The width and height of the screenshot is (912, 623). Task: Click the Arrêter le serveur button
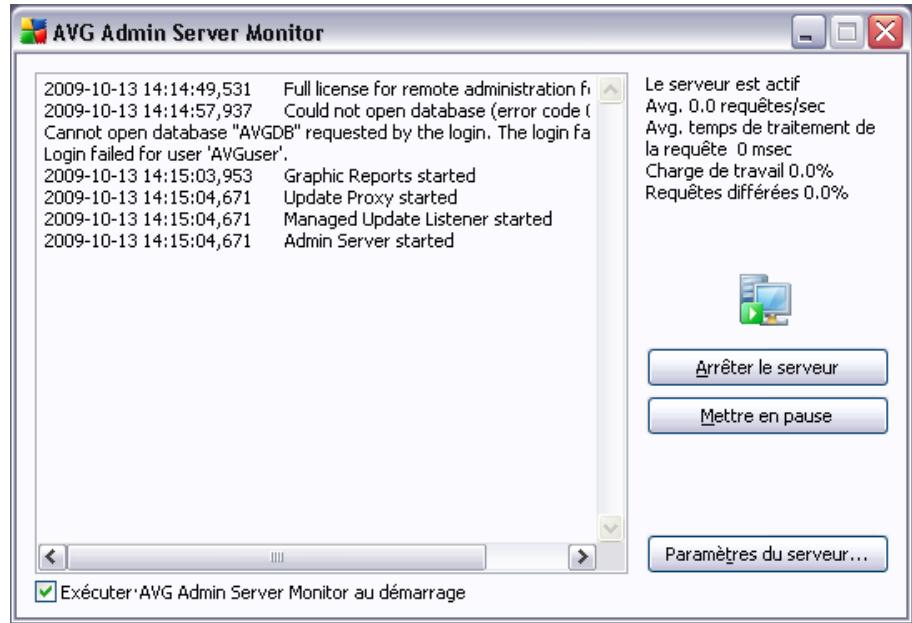pos(768,368)
